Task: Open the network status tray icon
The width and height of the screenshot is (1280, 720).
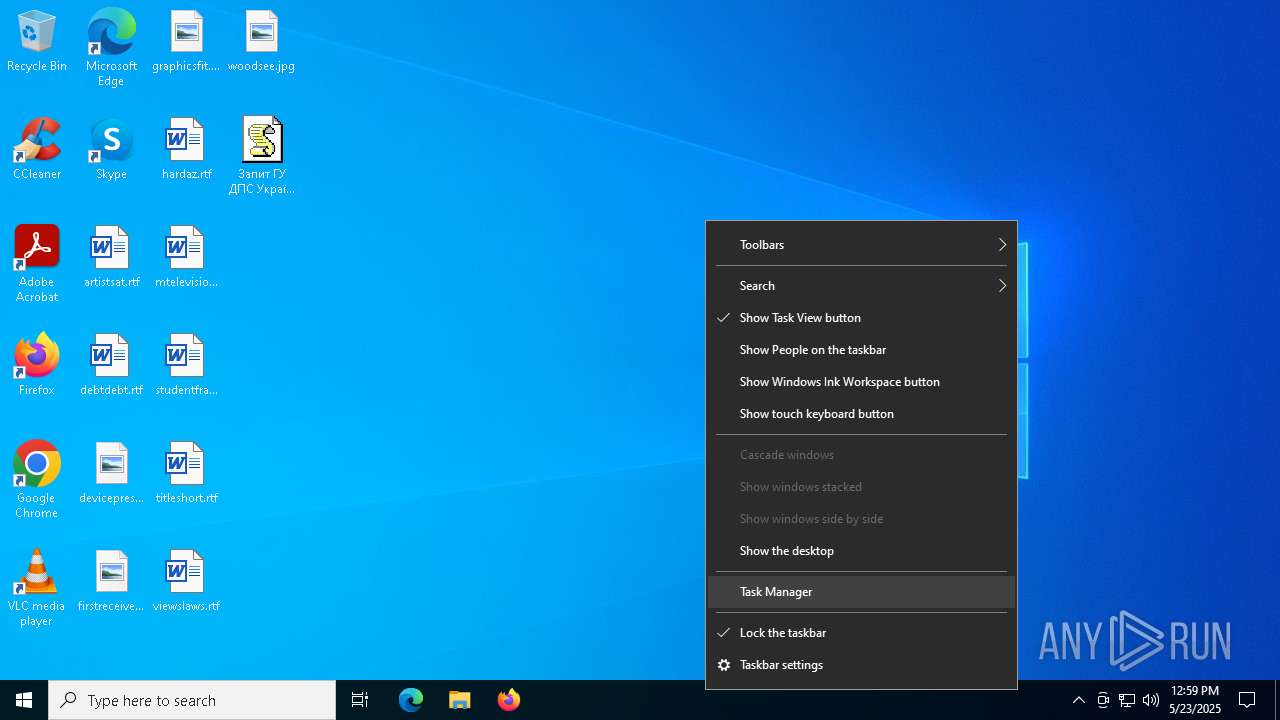Action: [x=1127, y=700]
